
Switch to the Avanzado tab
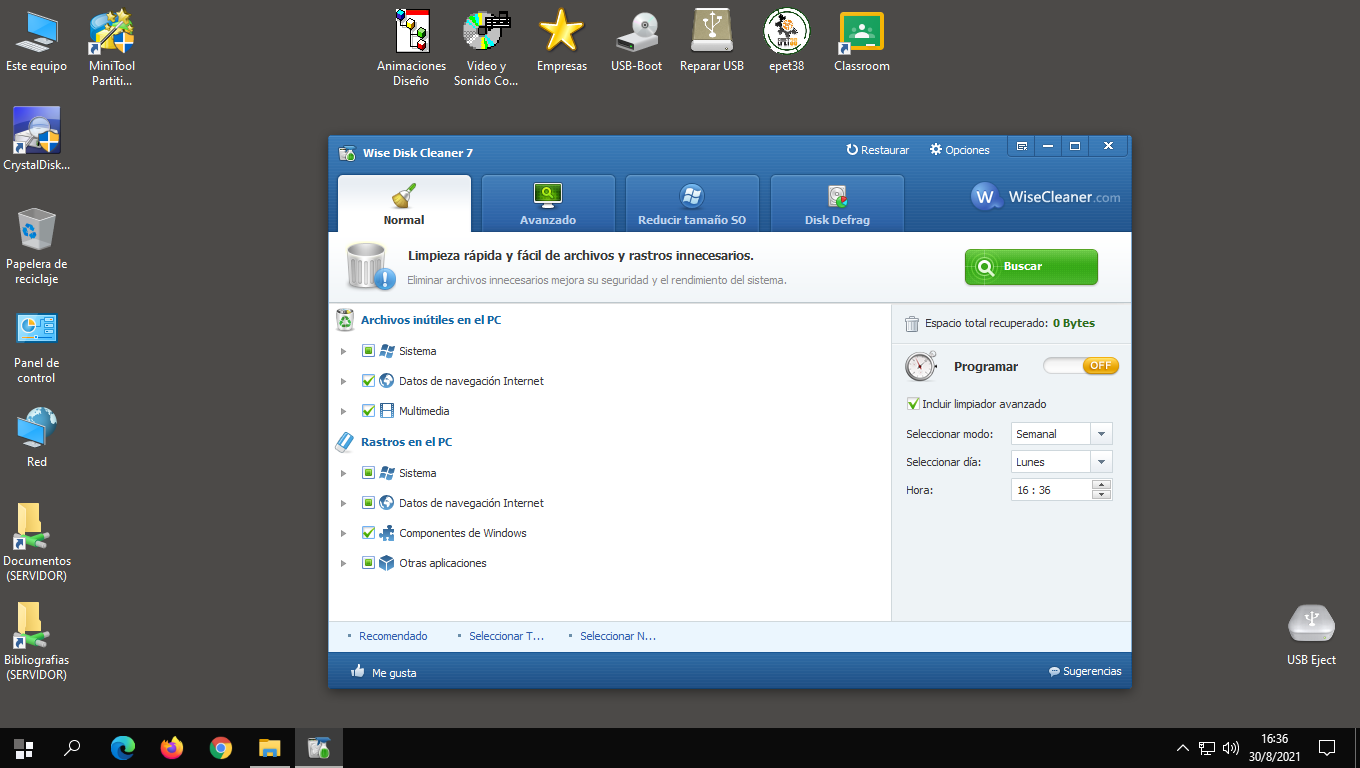[548, 204]
